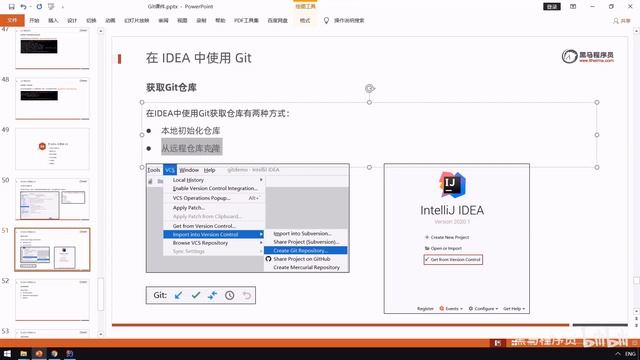The width and height of the screenshot is (640, 360).
Task: Click the Undo arrow icon
Action: click(x=23, y=7)
